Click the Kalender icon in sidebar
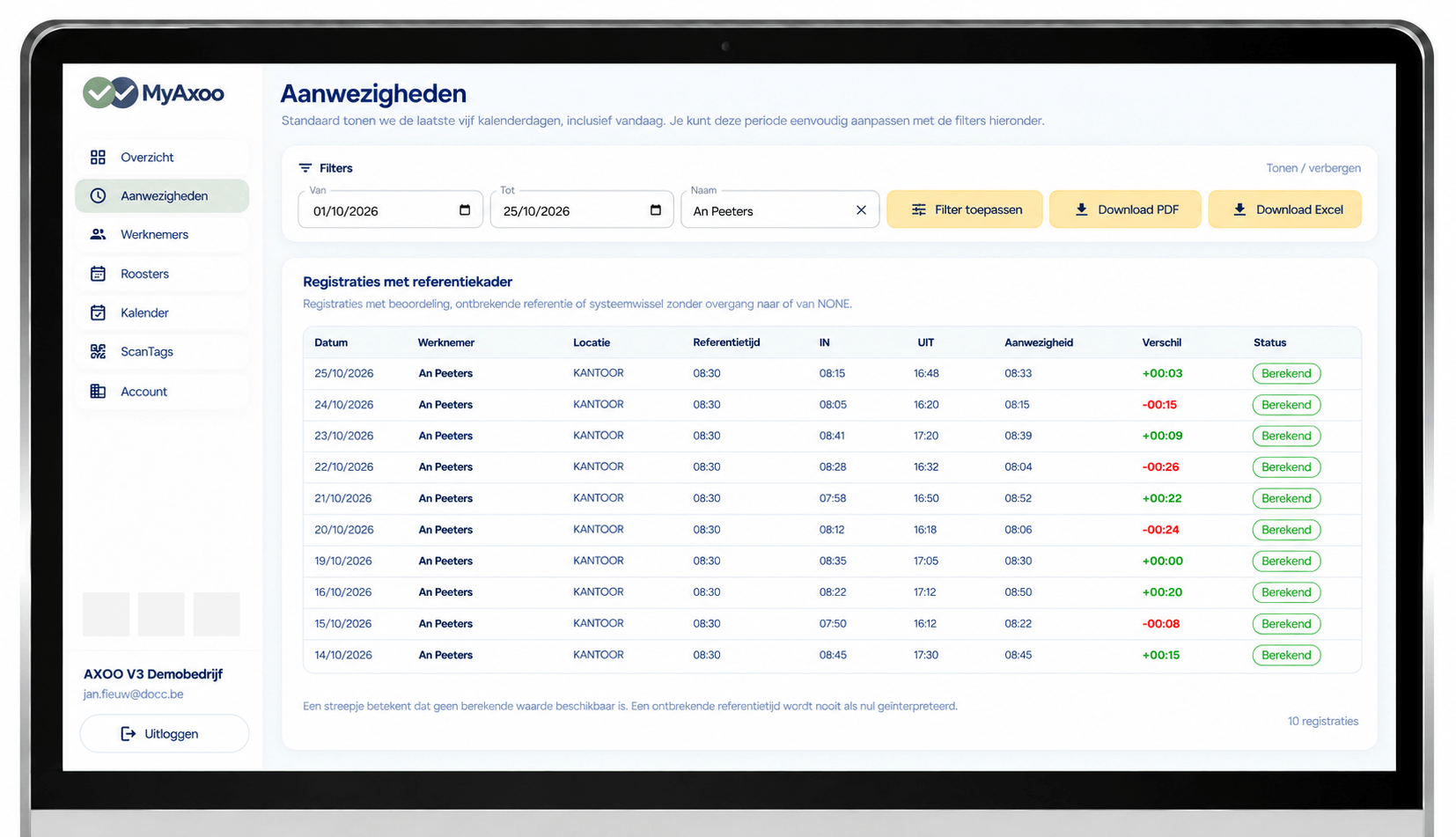 [x=98, y=312]
